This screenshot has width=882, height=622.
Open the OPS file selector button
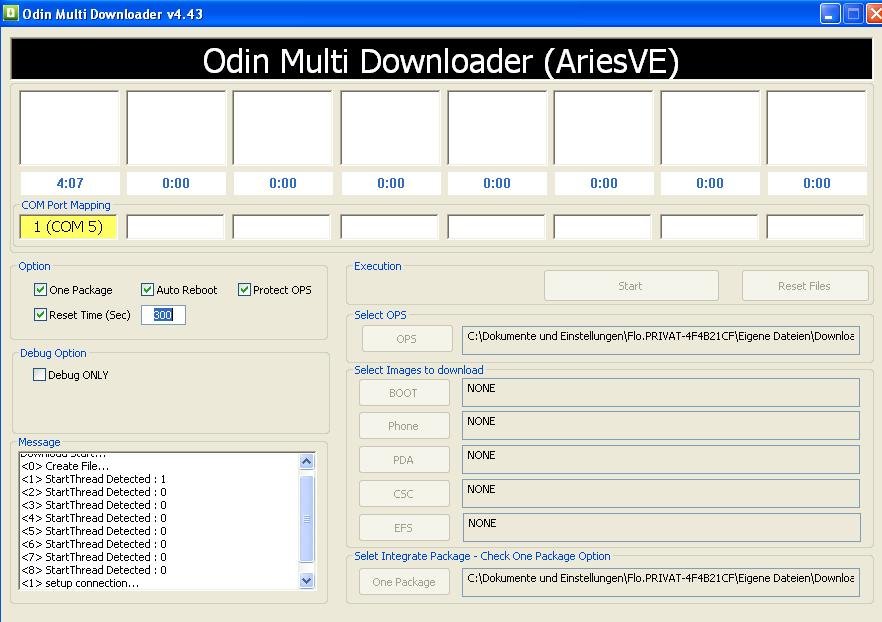(x=407, y=339)
